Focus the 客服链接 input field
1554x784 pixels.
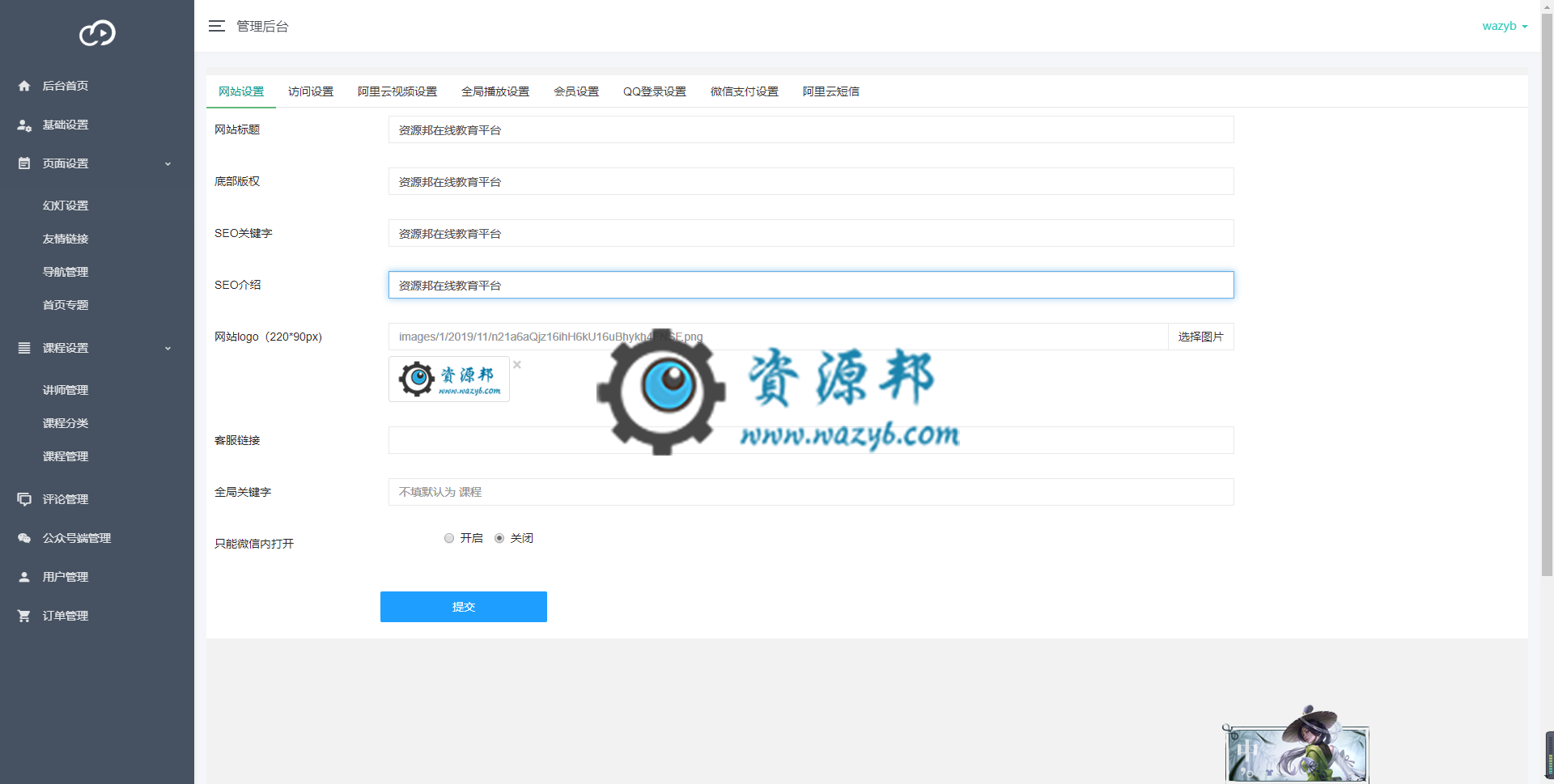[811, 440]
